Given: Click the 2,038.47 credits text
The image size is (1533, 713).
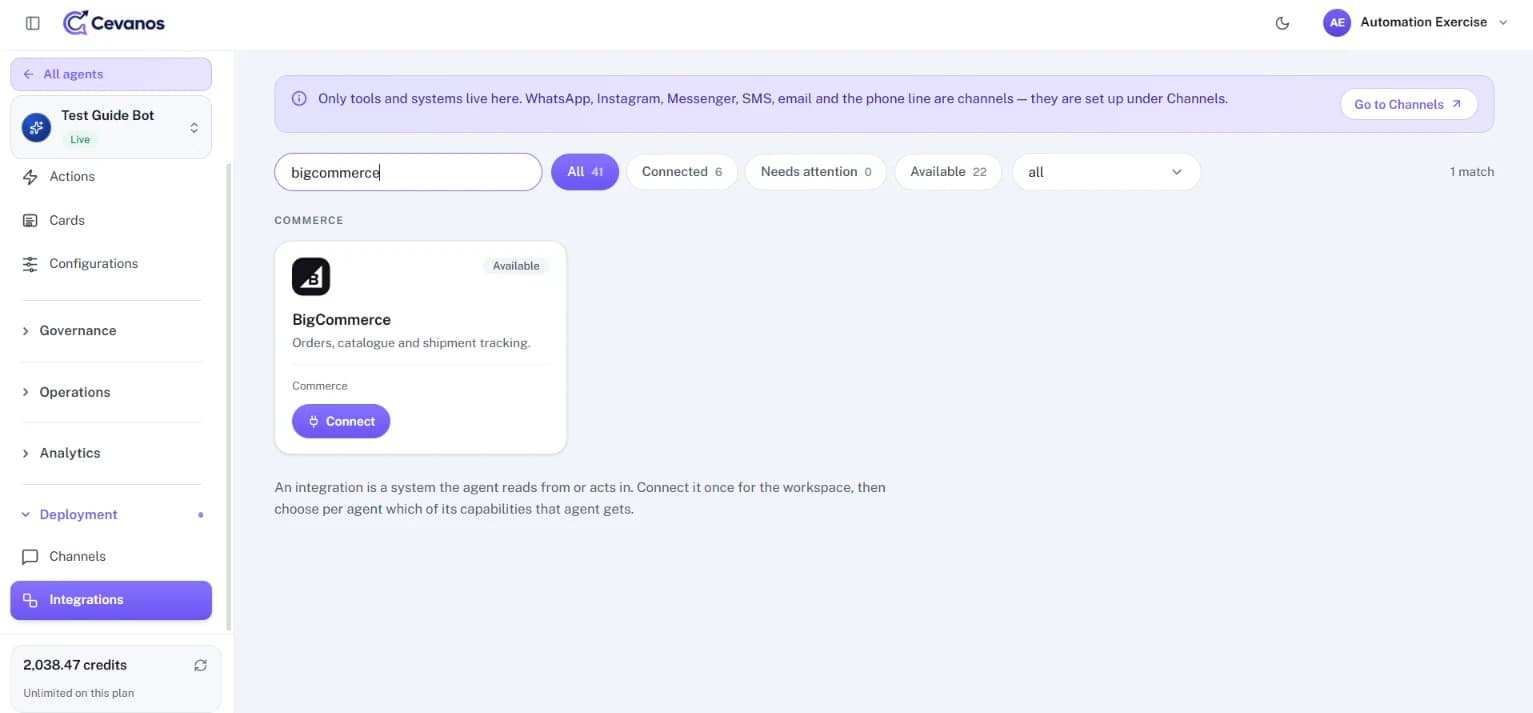Looking at the screenshot, I should click(x=75, y=665).
